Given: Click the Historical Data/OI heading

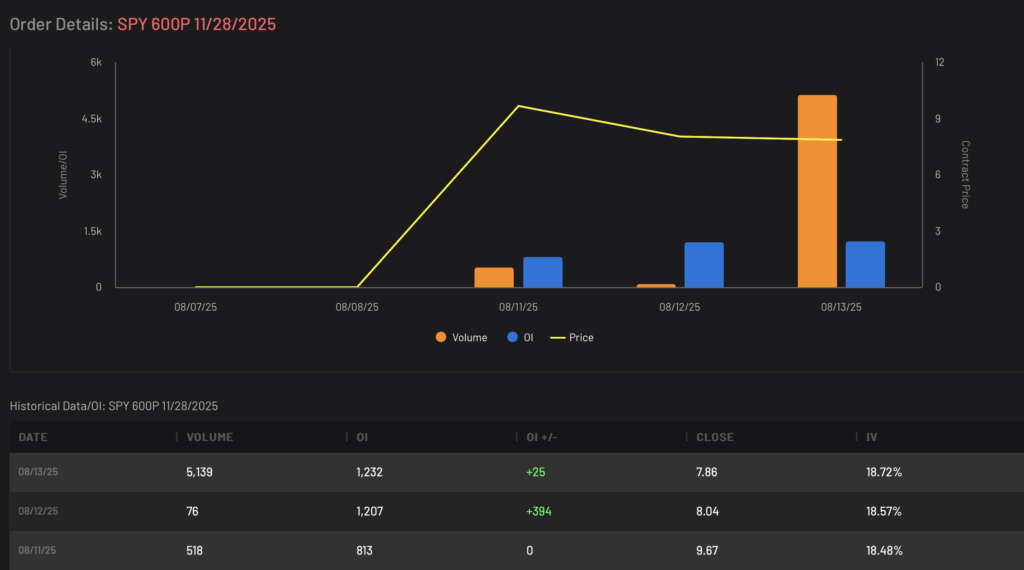Looking at the screenshot, I should [114, 406].
